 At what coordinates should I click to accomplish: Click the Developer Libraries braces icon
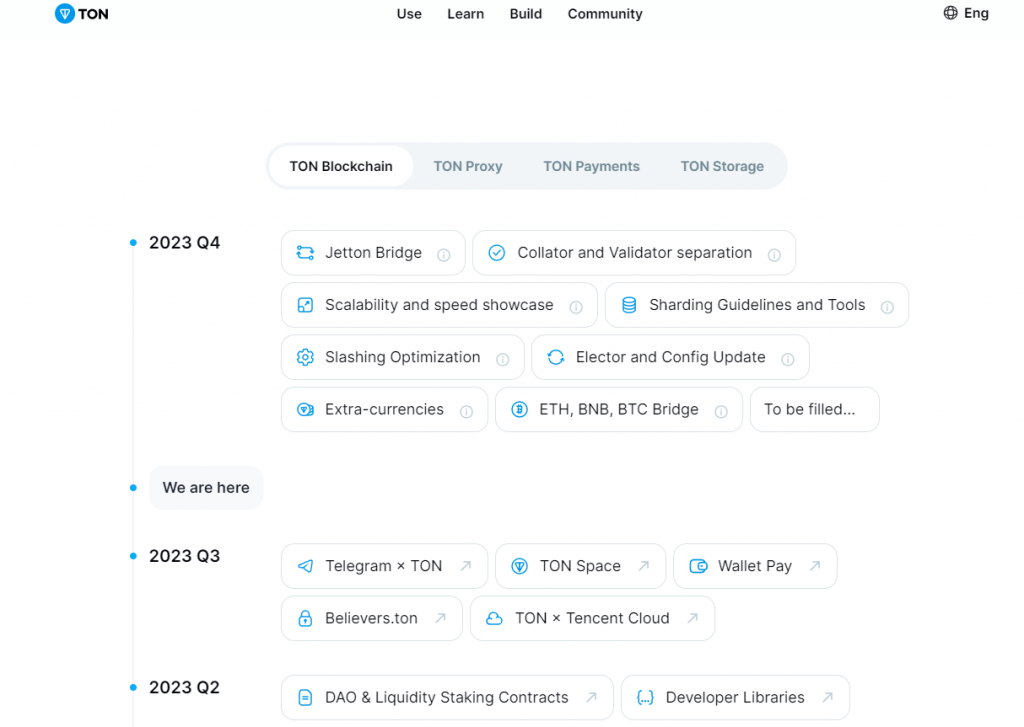point(645,698)
